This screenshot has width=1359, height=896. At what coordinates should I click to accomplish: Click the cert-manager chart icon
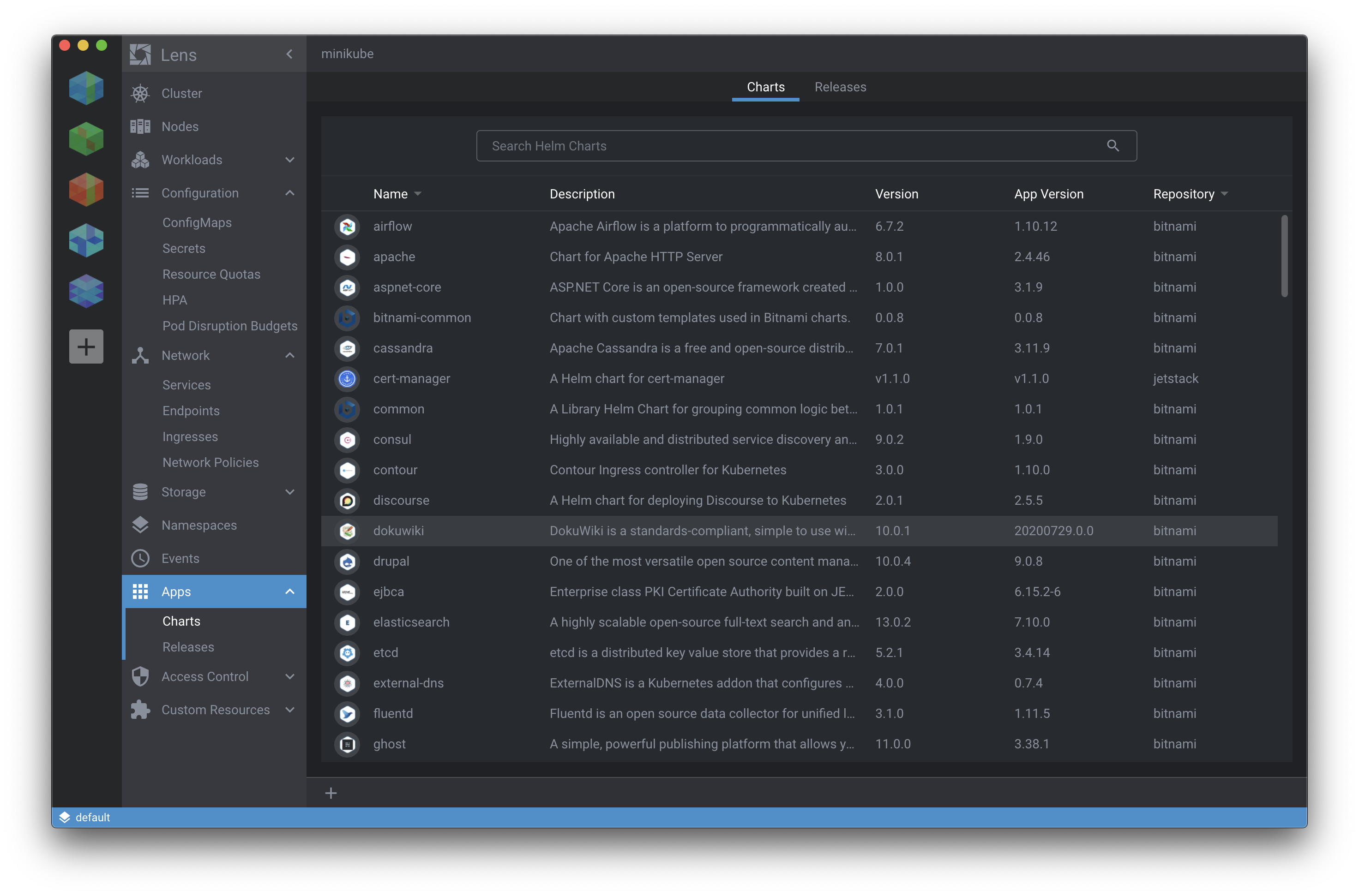pyautogui.click(x=347, y=379)
